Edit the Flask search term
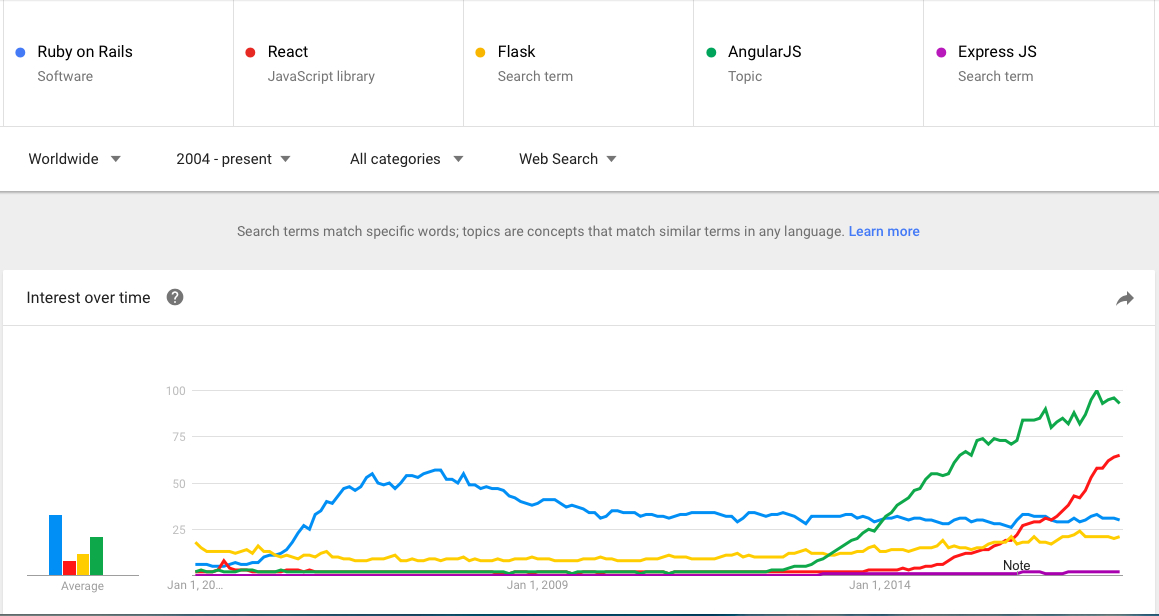 click(x=578, y=64)
